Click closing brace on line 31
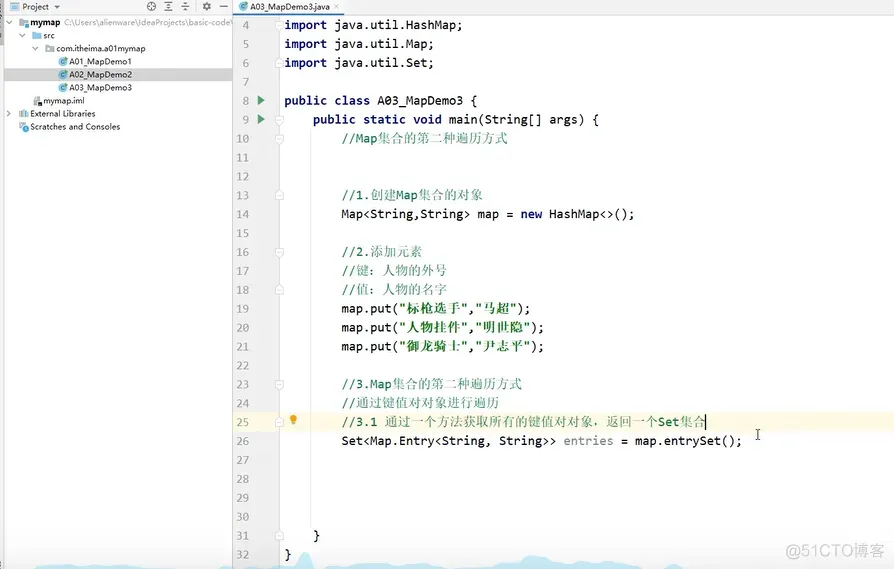The image size is (894, 569). [316, 536]
